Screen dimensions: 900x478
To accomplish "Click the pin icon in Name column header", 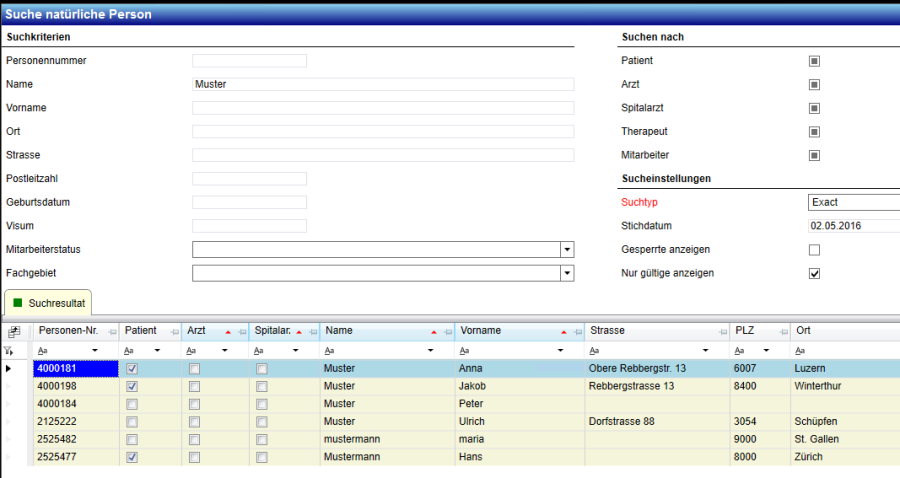I will pos(447,331).
